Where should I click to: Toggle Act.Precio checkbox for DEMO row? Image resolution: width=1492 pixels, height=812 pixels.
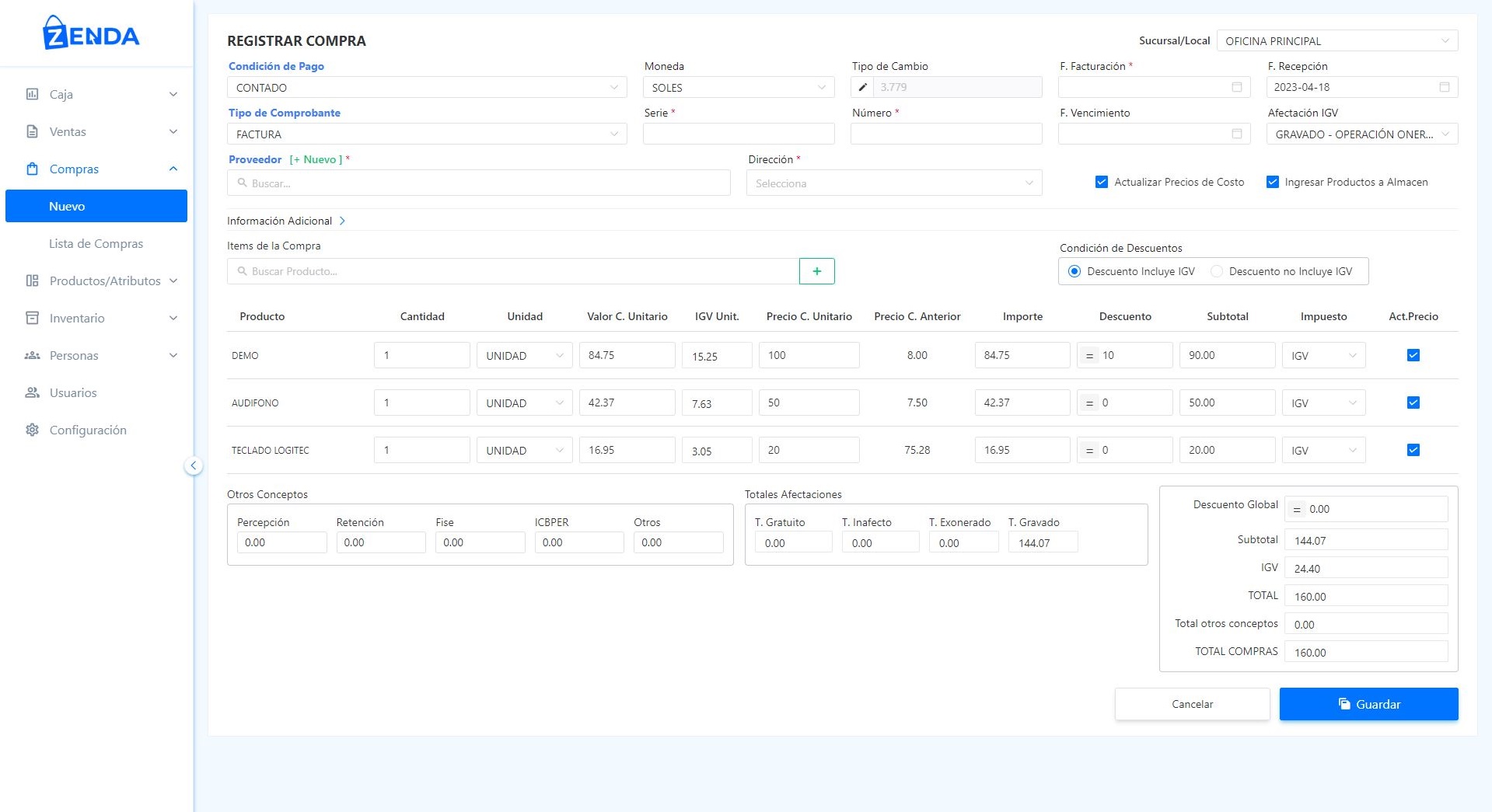(1413, 355)
